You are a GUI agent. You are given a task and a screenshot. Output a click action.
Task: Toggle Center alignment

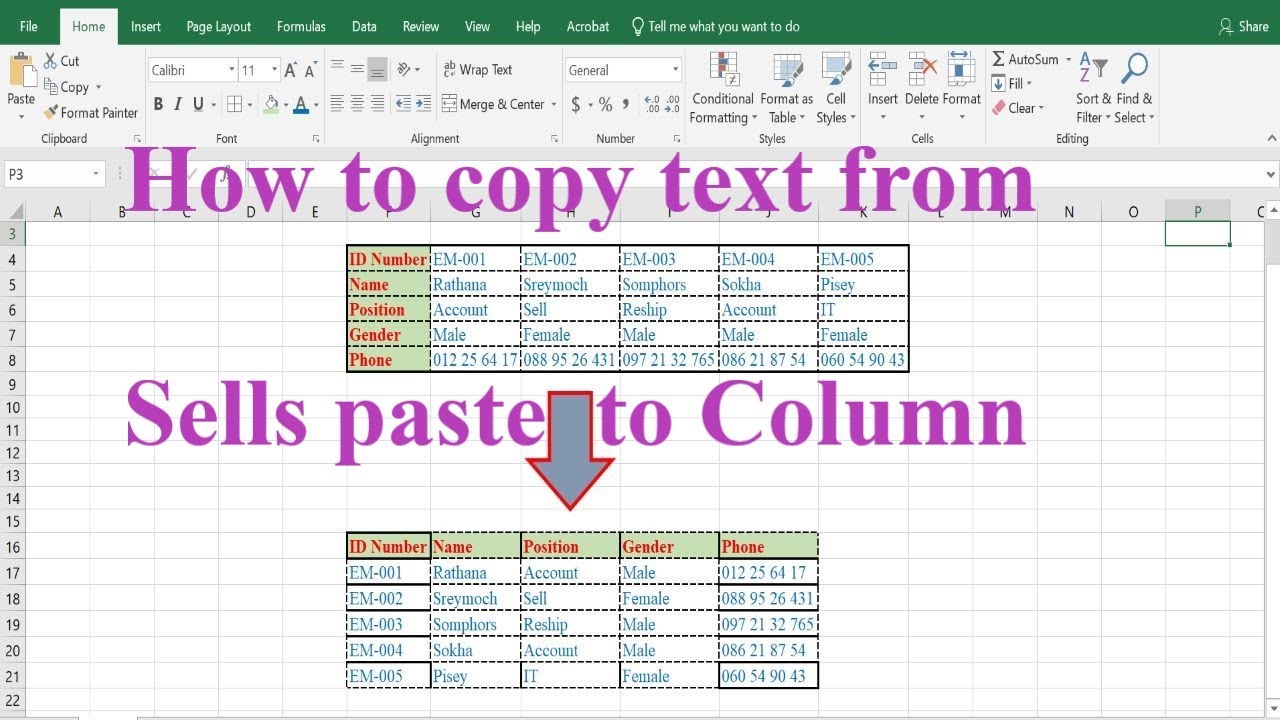357,103
